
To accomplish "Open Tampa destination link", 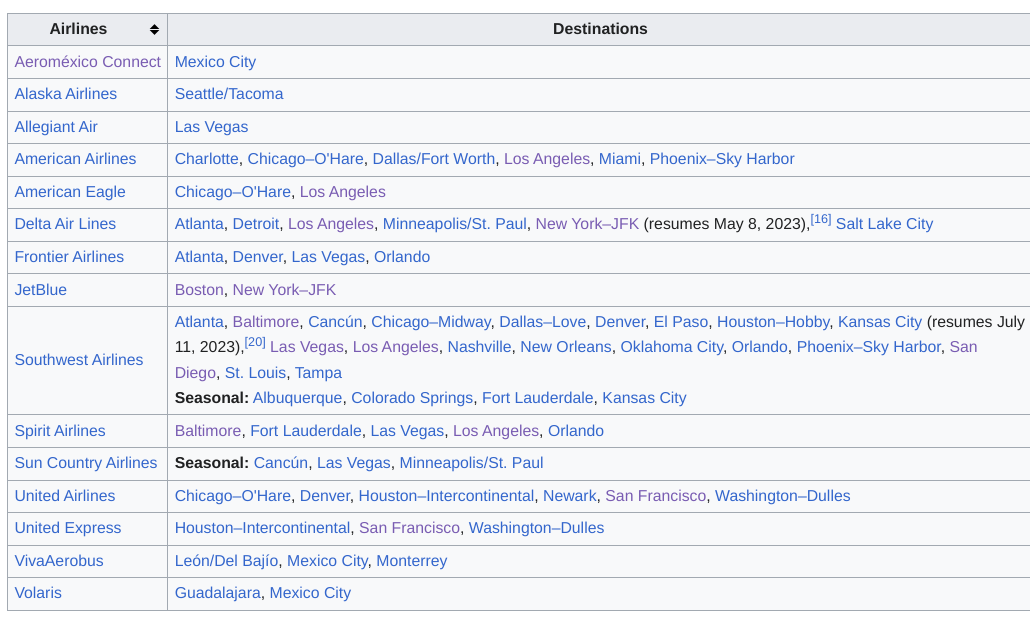I will pyautogui.click(x=318, y=373).
